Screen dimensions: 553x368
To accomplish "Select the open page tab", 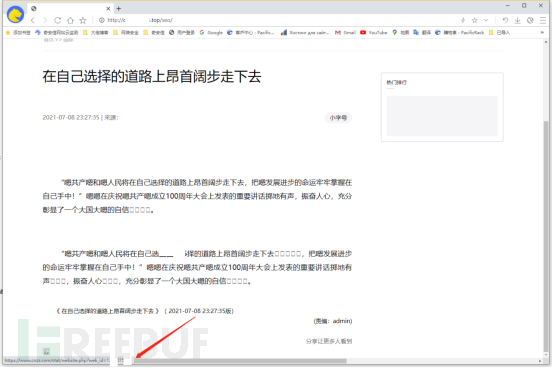I will [x=70, y=8].
